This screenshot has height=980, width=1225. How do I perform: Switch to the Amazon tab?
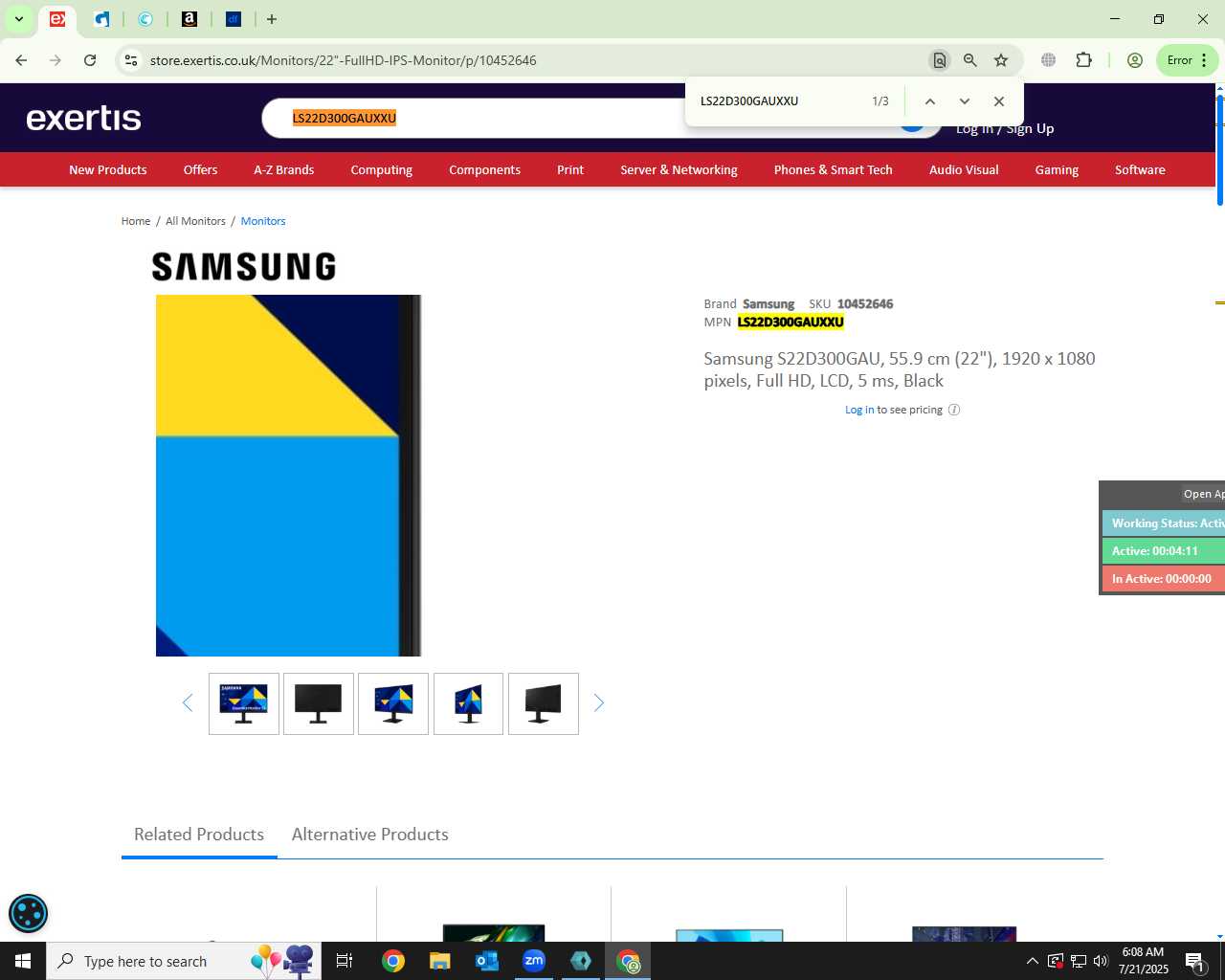pyautogui.click(x=189, y=19)
